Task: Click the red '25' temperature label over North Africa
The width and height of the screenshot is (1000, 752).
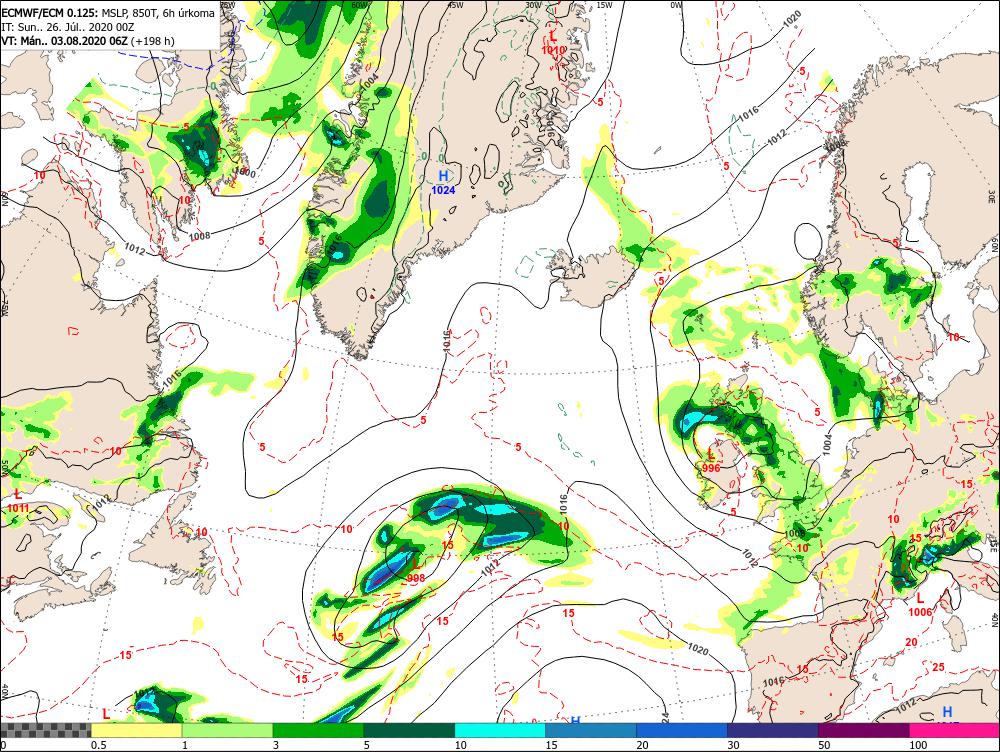Action: point(938,667)
